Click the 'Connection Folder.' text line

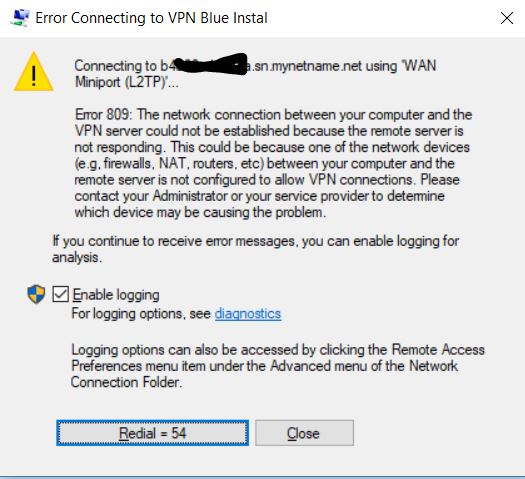126,382
